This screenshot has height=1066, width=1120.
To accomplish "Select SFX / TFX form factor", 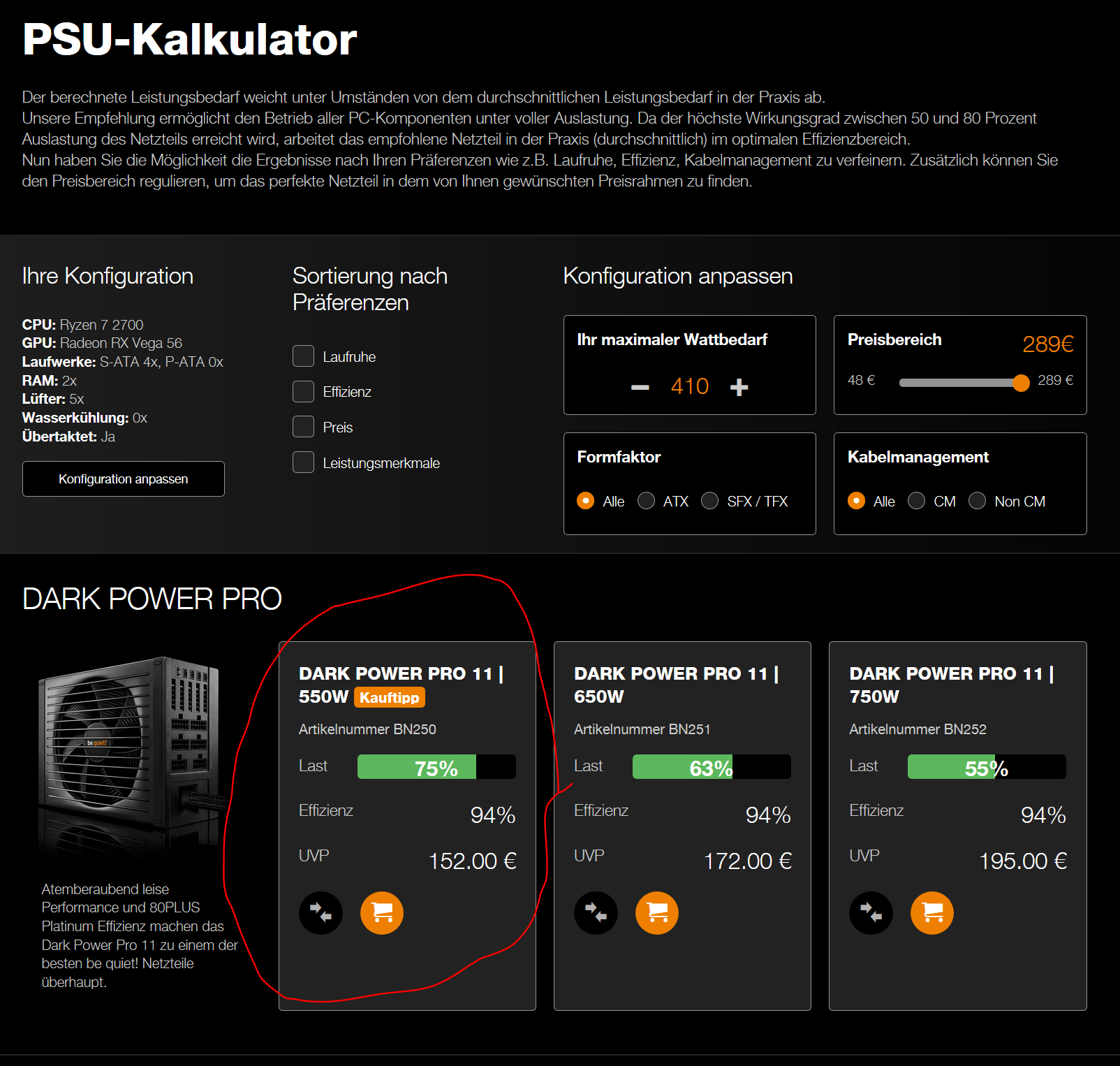I will [709, 501].
